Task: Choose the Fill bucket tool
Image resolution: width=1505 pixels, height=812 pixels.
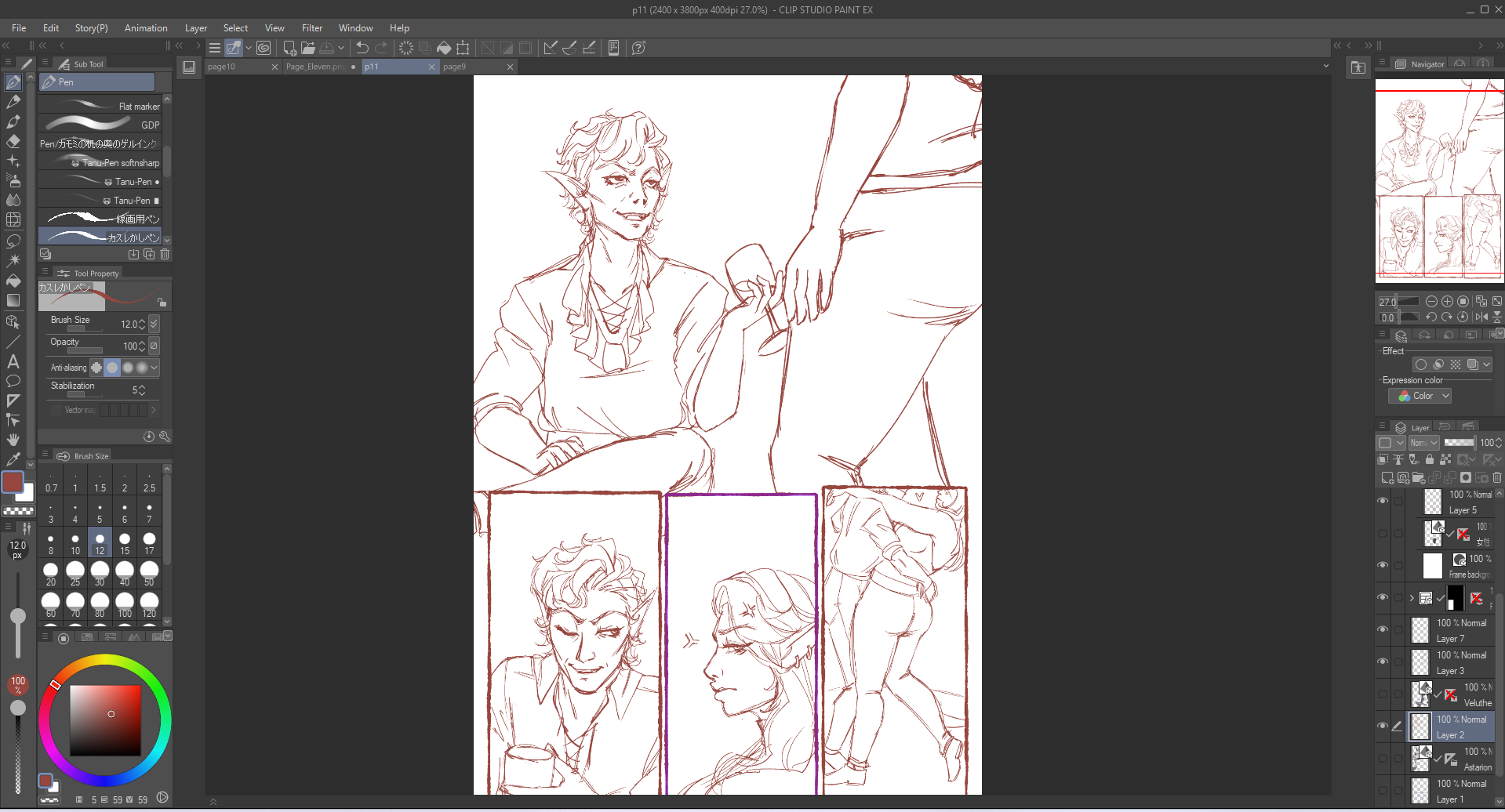Action: click(x=13, y=281)
